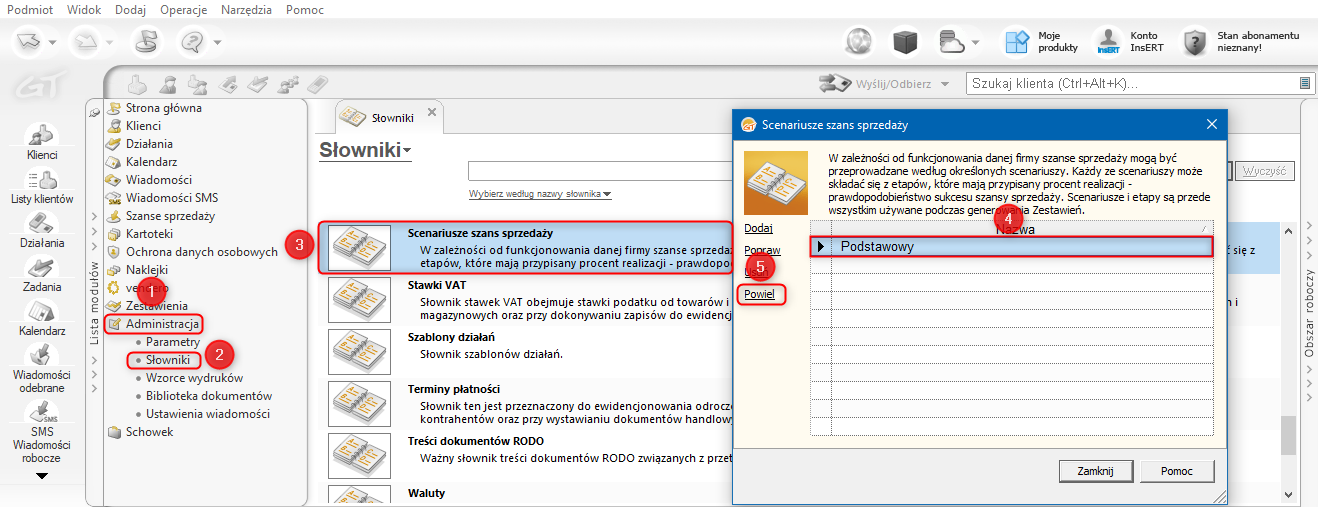The height and width of the screenshot is (507, 1318).
Task: Click the Szablony działań dictionary icon
Action: (359, 352)
